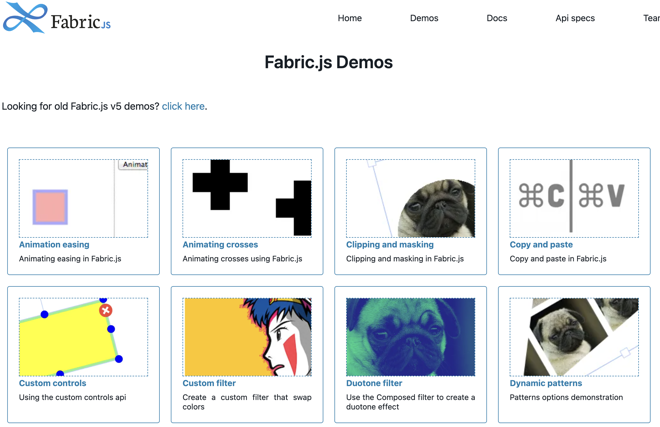
Task: Click the Dynamic patterns title link
Action: [x=546, y=383]
